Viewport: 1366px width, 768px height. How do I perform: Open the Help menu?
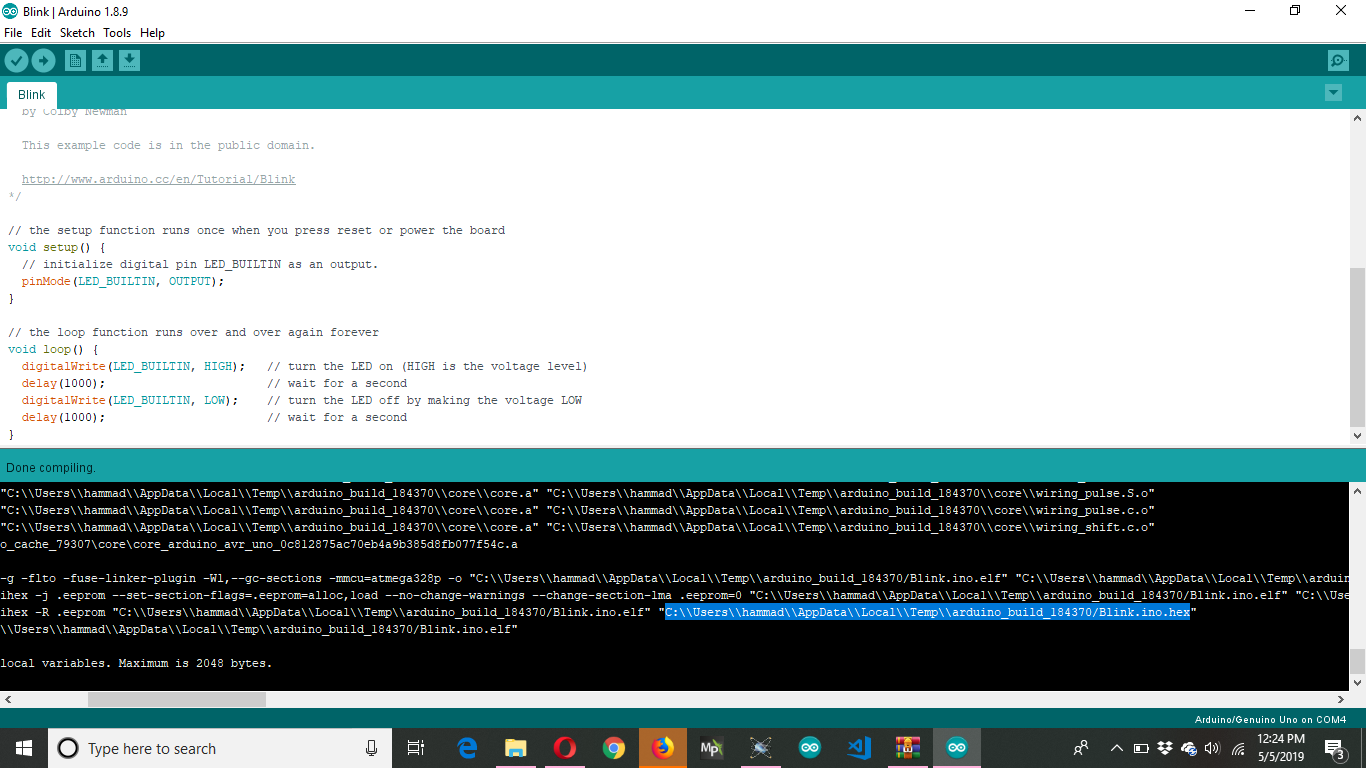click(x=152, y=33)
